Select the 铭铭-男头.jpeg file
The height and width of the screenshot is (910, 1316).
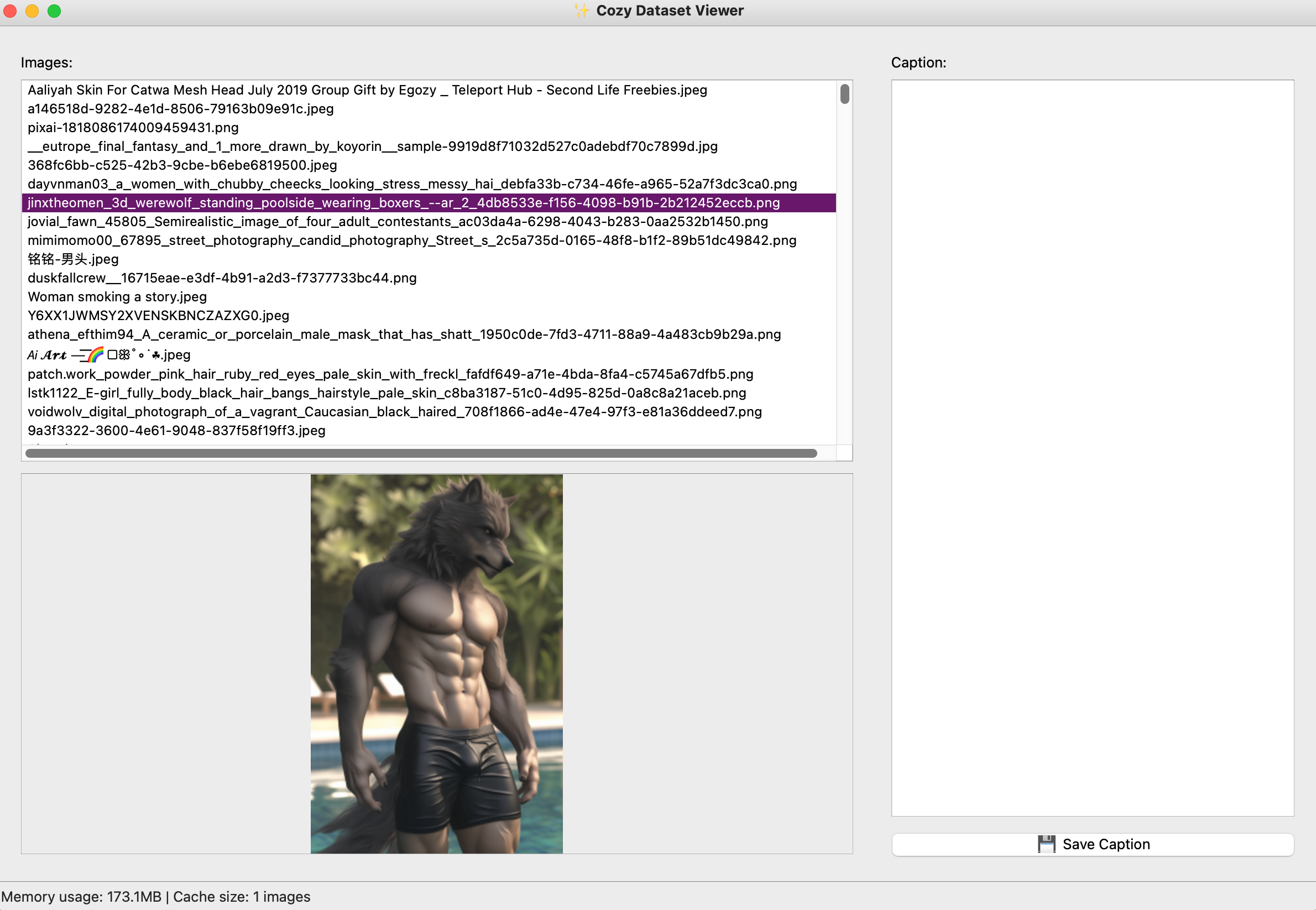73,259
